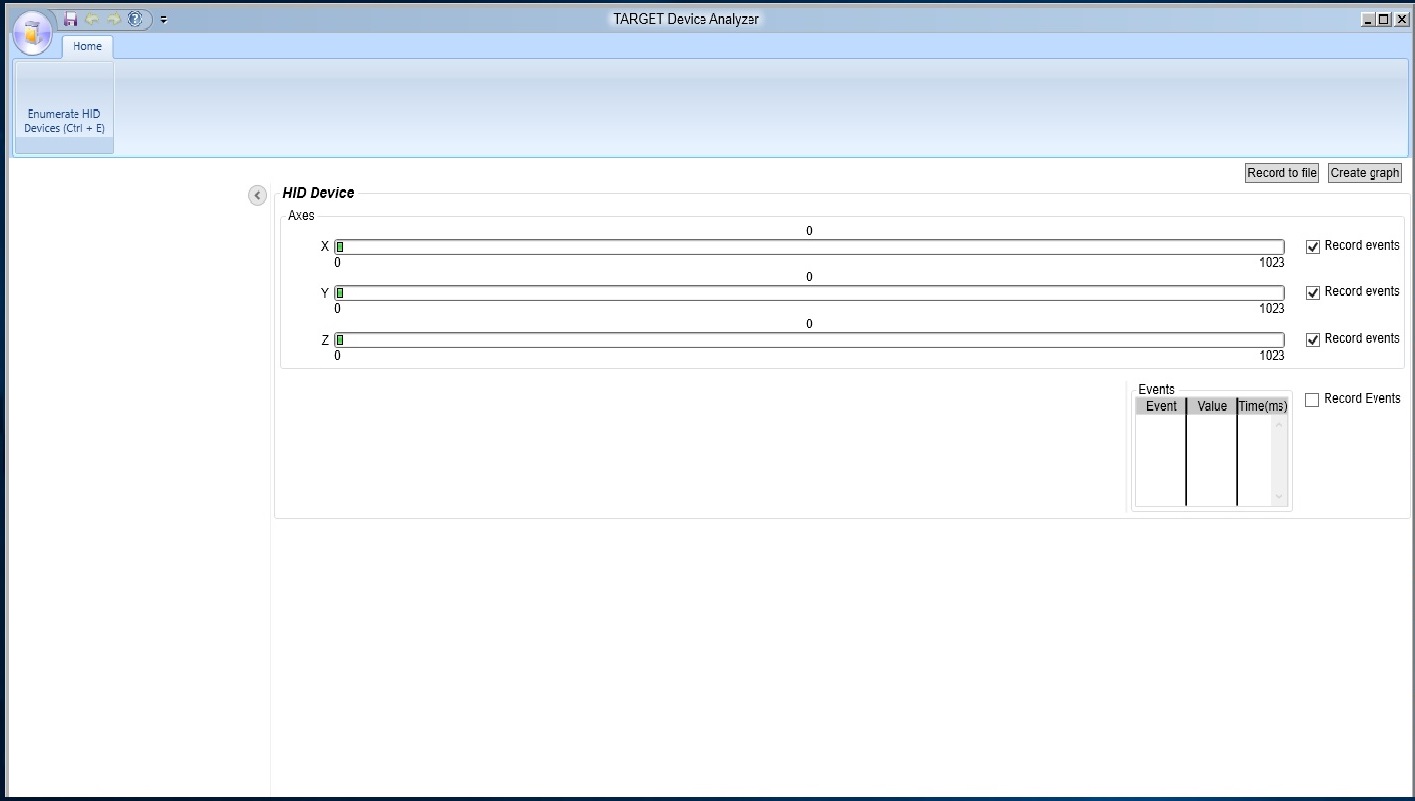Image resolution: width=1415 pixels, height=801 pixels.
Task: Click the Time(ms) column header
Action: click(x=1263, y=406)
